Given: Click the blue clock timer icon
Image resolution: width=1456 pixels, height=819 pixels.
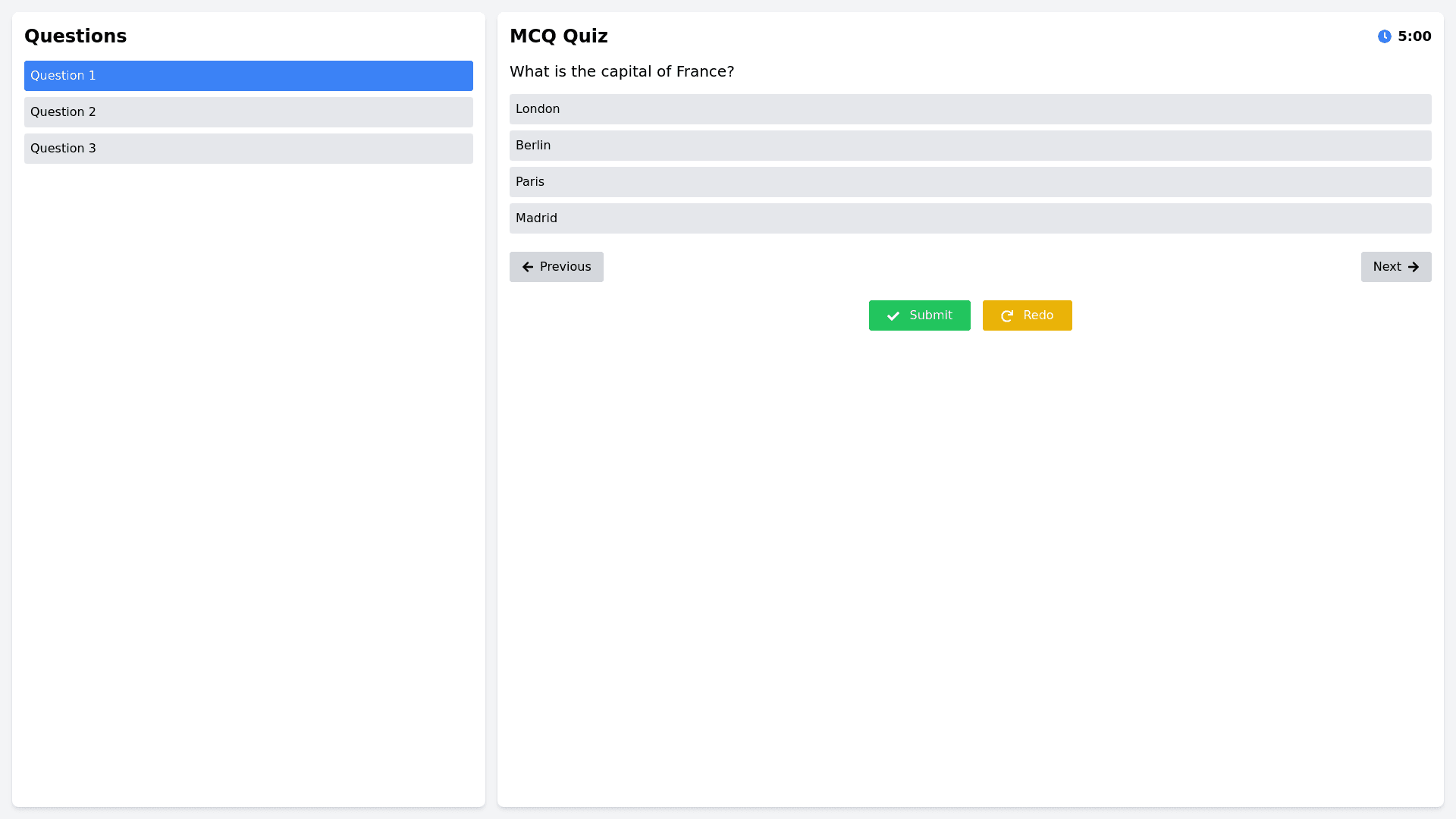Looking at the screenshot, I should point(1384,36).
